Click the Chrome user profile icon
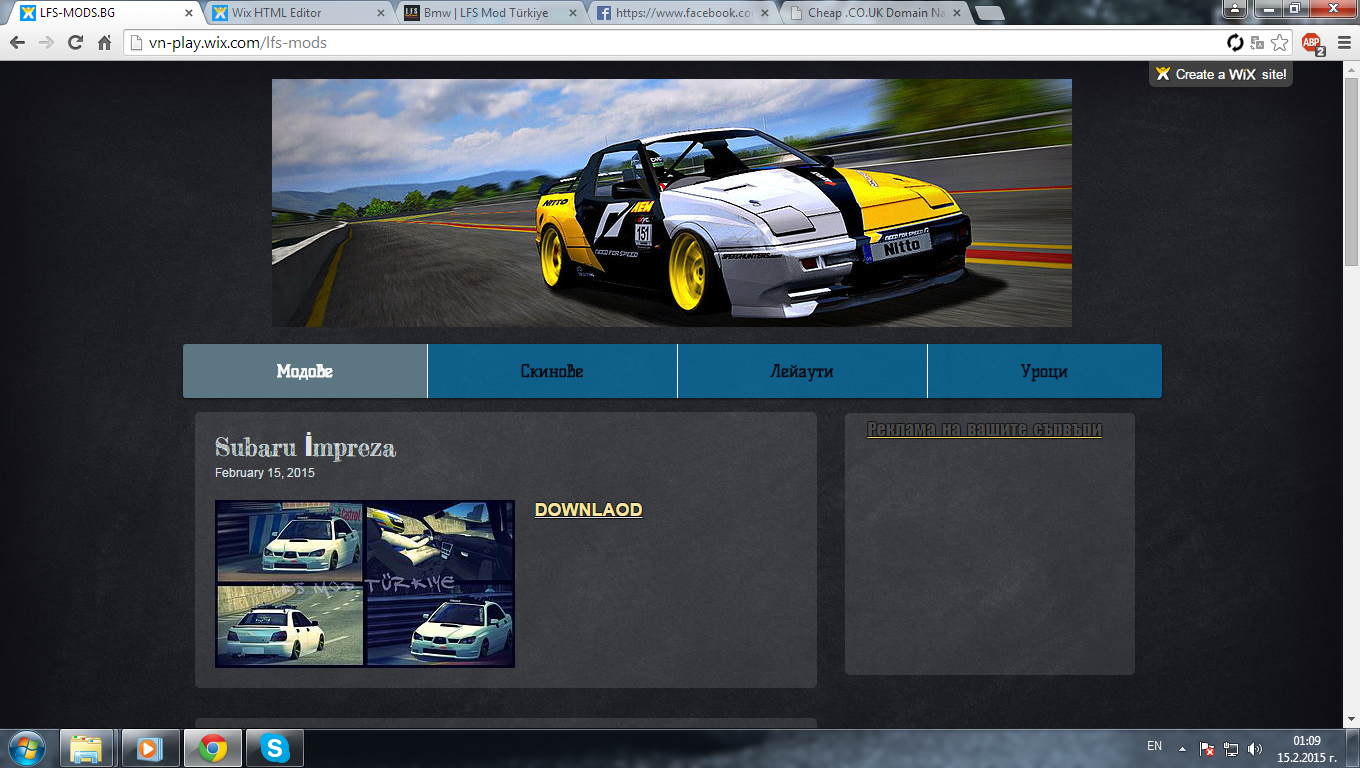The height and width of the screenshot is (768, 1360). [x=1235, y=8]
